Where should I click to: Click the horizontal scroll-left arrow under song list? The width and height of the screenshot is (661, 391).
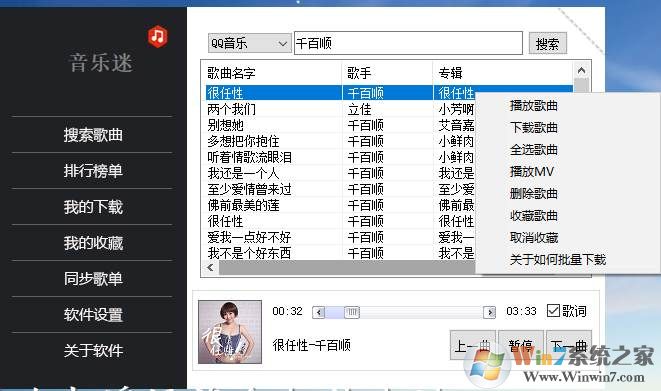210,268
